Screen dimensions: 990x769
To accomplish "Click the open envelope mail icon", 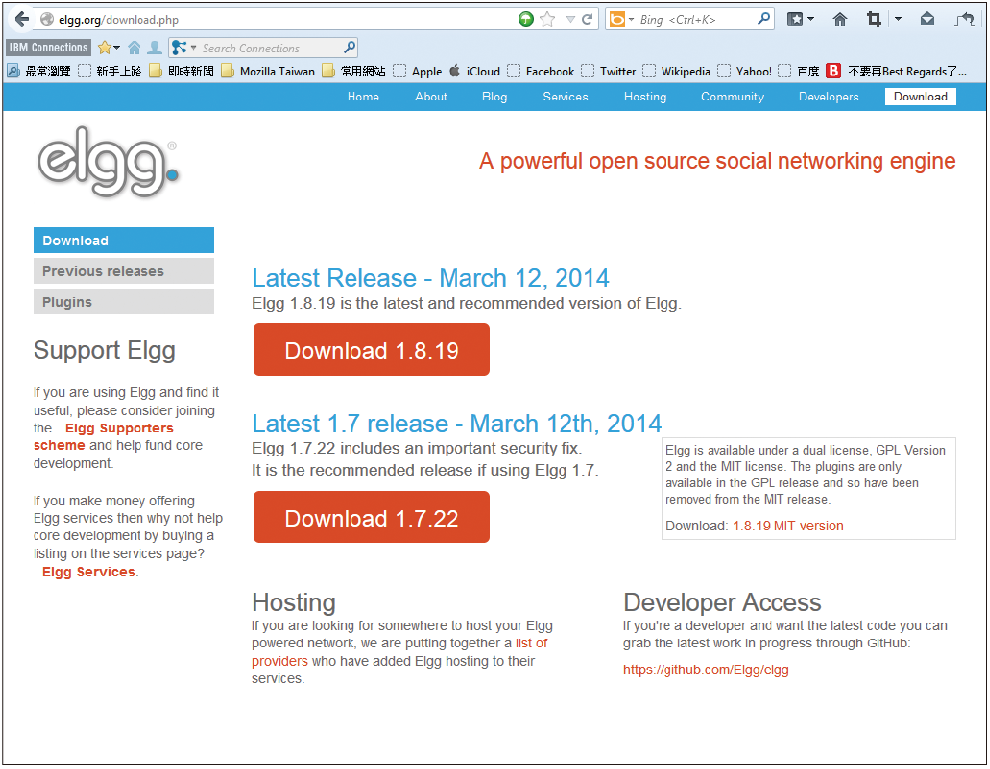I will pos(927,20).
